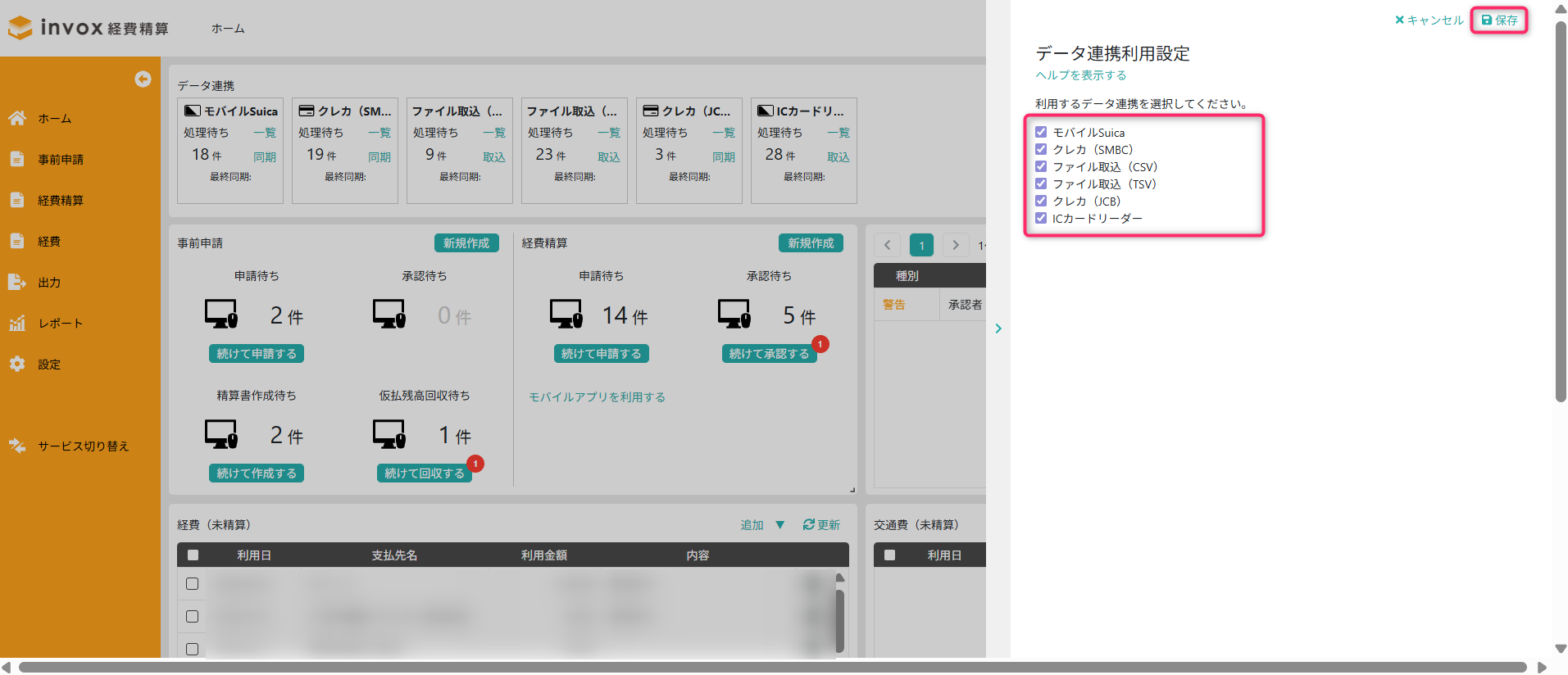
Task: Expand the 追加 dropdown arrow
Action: point(779,524)
